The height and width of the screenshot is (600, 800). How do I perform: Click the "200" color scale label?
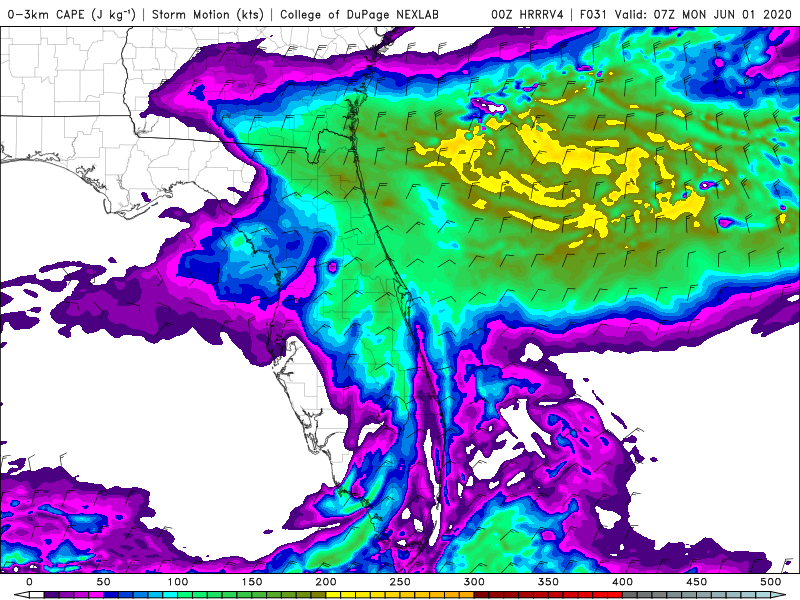tap(326, 582)
